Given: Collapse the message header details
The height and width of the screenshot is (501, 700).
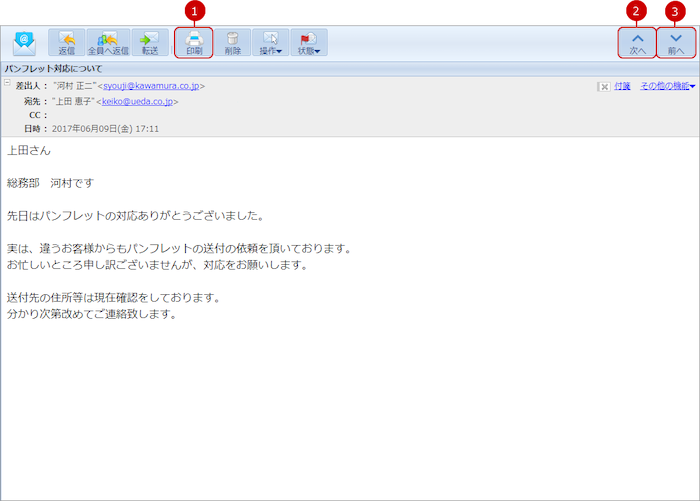Looking at the screenshot, I should tap(7, 83).
